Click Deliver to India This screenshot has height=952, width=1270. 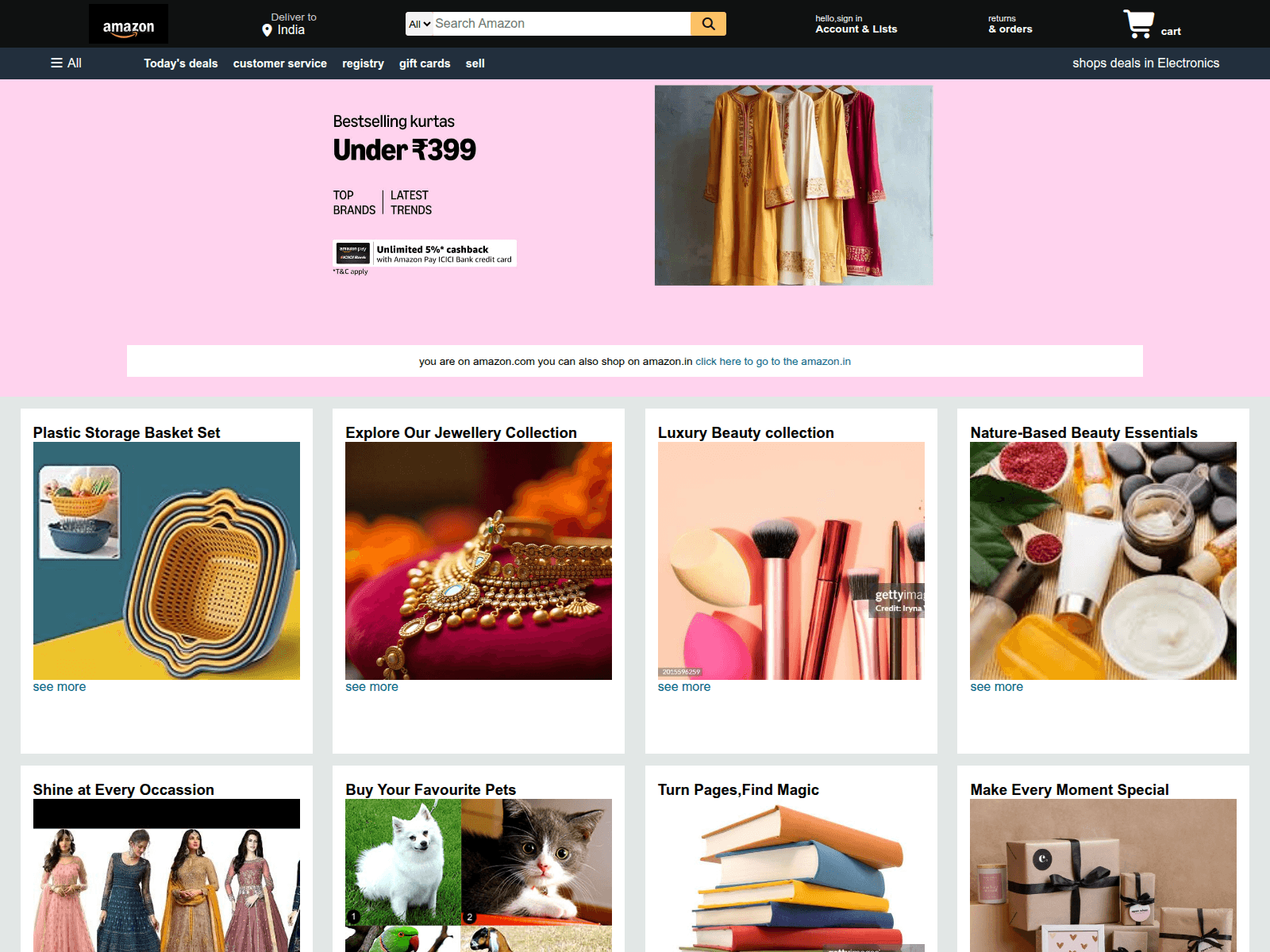[290, 24]
